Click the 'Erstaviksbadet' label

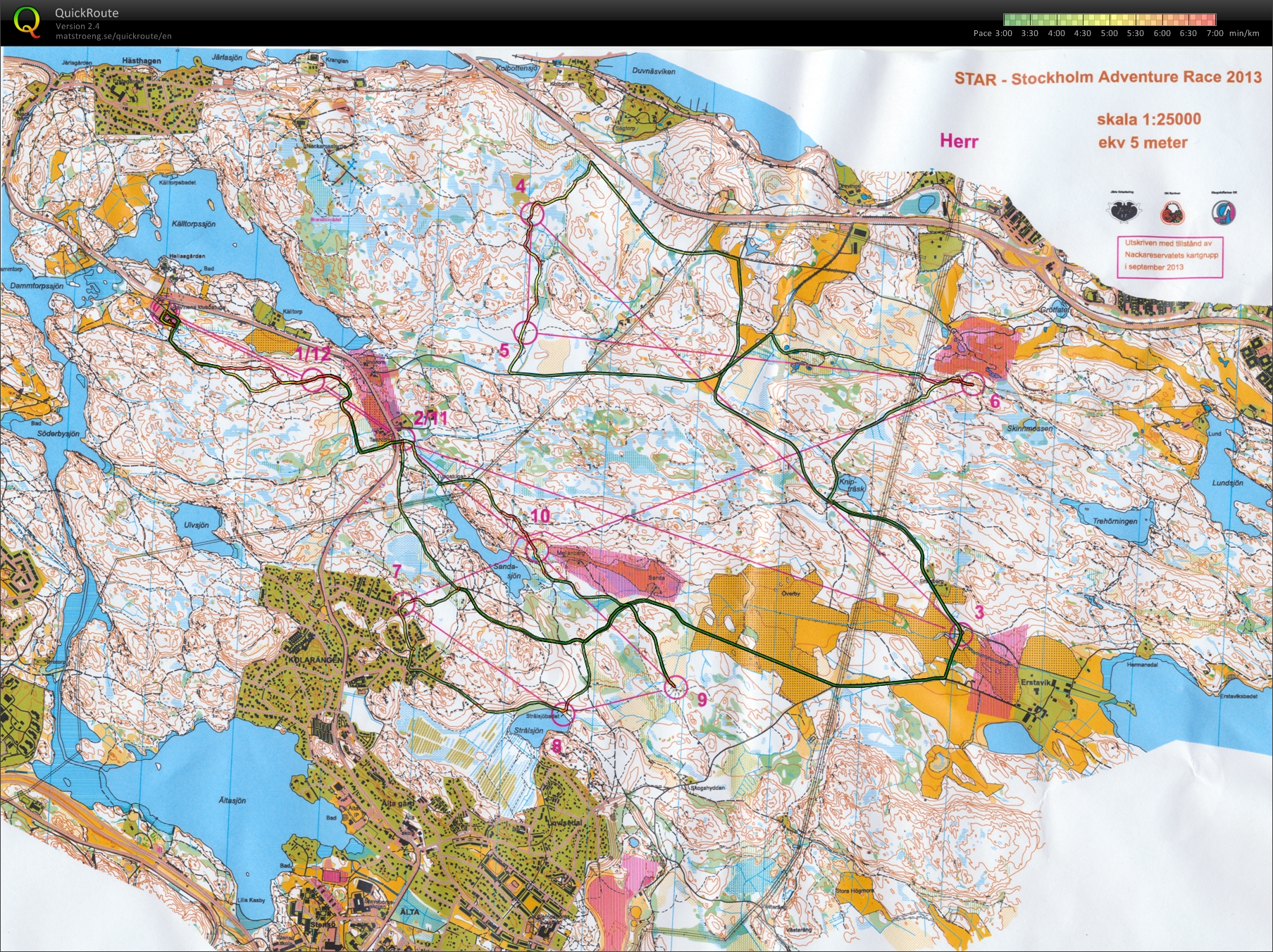click(1238, 696)
